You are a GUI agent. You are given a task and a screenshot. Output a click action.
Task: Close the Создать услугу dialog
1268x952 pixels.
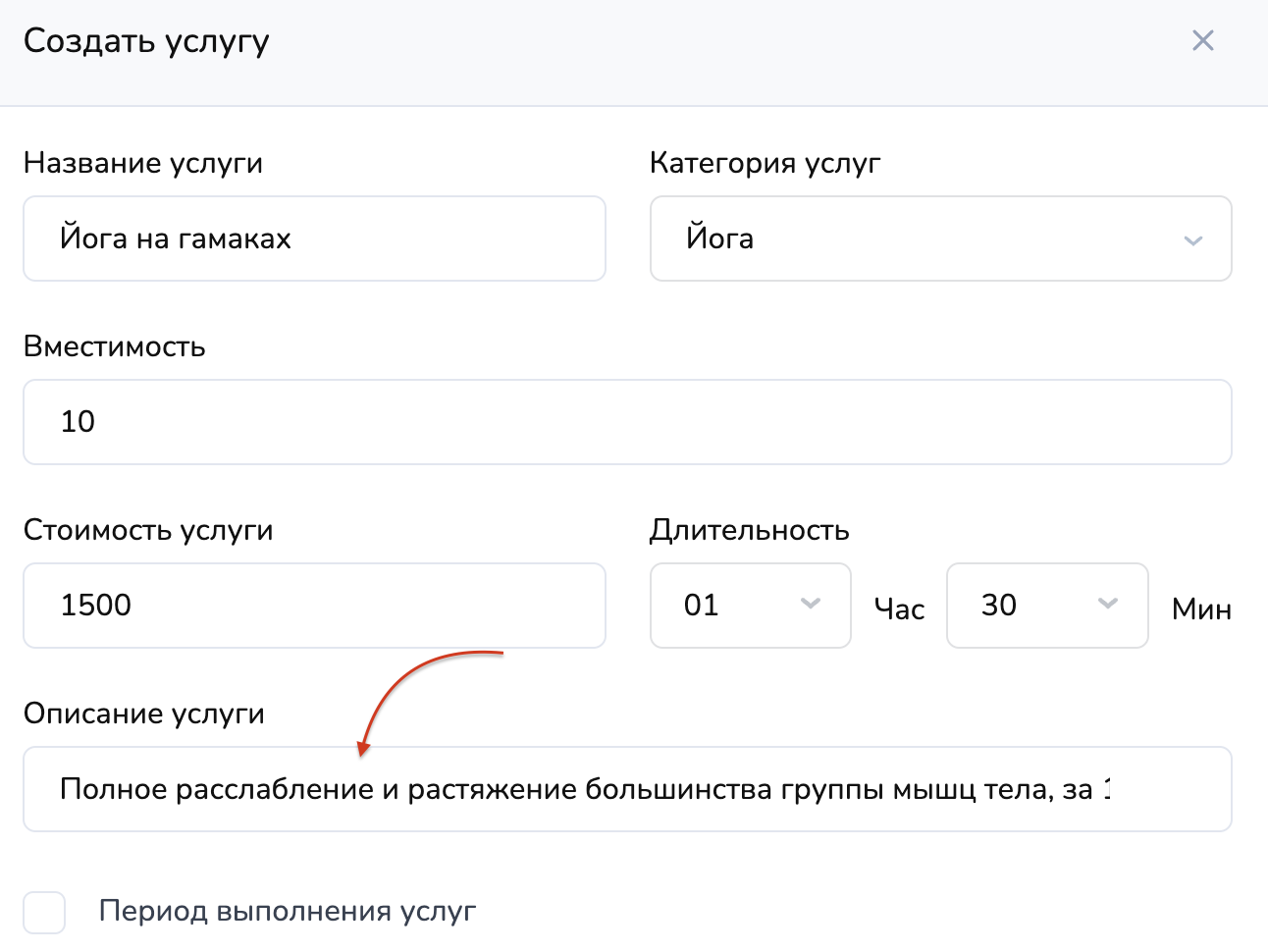click(1202, 40)
